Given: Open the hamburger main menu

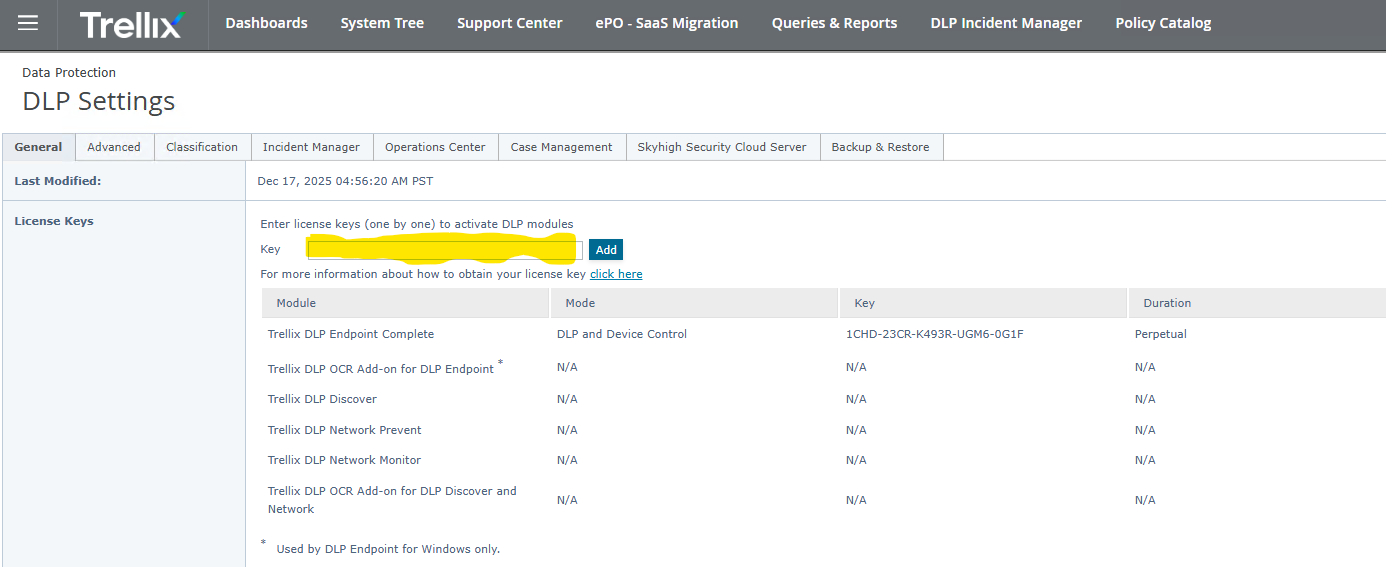Looking at the screenshot, I should [x=28, y=23].
